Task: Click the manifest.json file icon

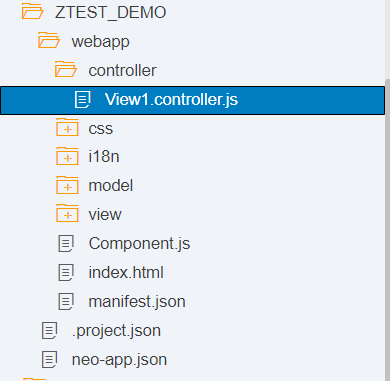Action: [x=66, y=301]
